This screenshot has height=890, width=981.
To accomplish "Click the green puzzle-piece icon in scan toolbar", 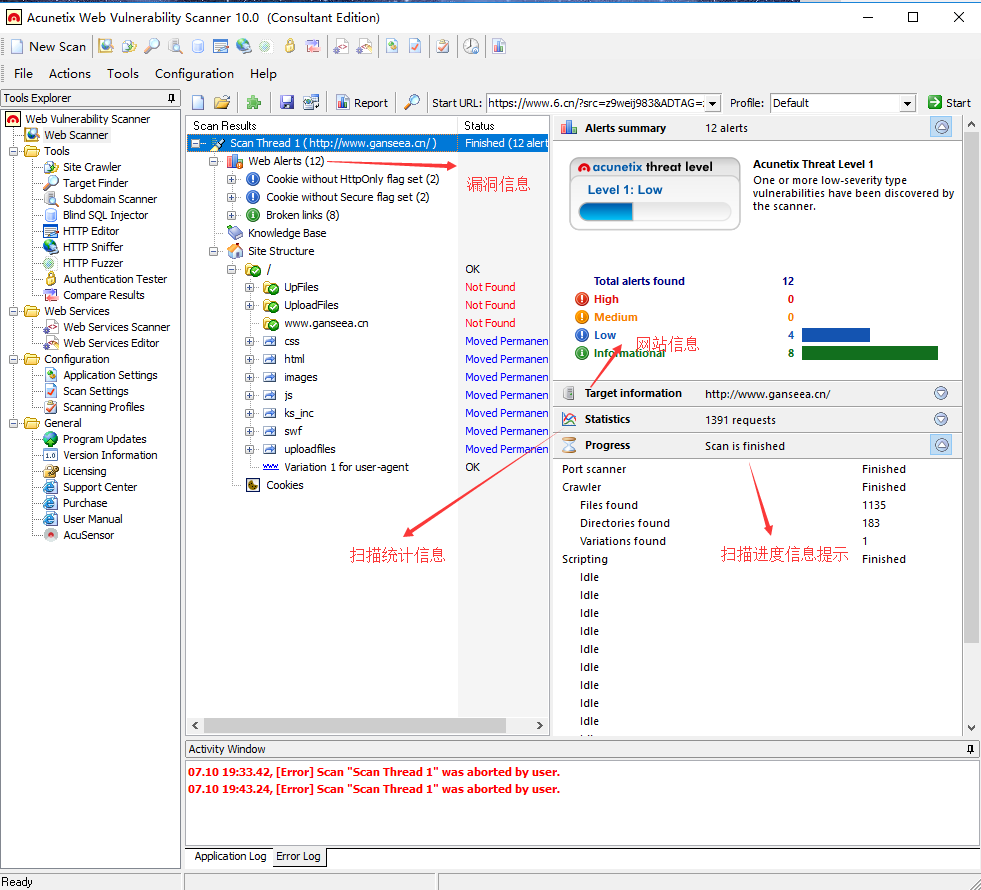I will (253, 103).
